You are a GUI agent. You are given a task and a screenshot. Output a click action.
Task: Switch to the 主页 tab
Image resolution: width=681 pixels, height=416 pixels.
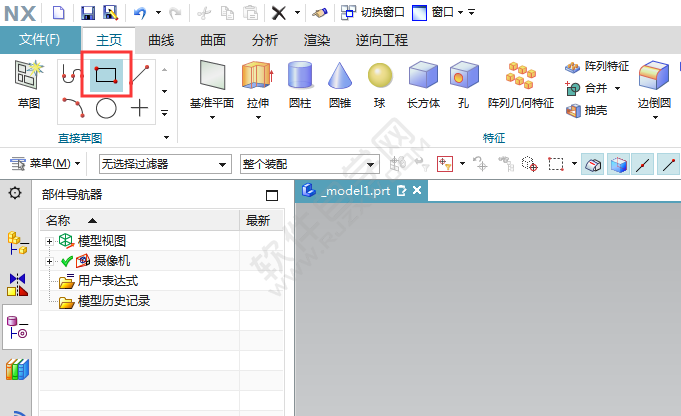click(109, 40)
